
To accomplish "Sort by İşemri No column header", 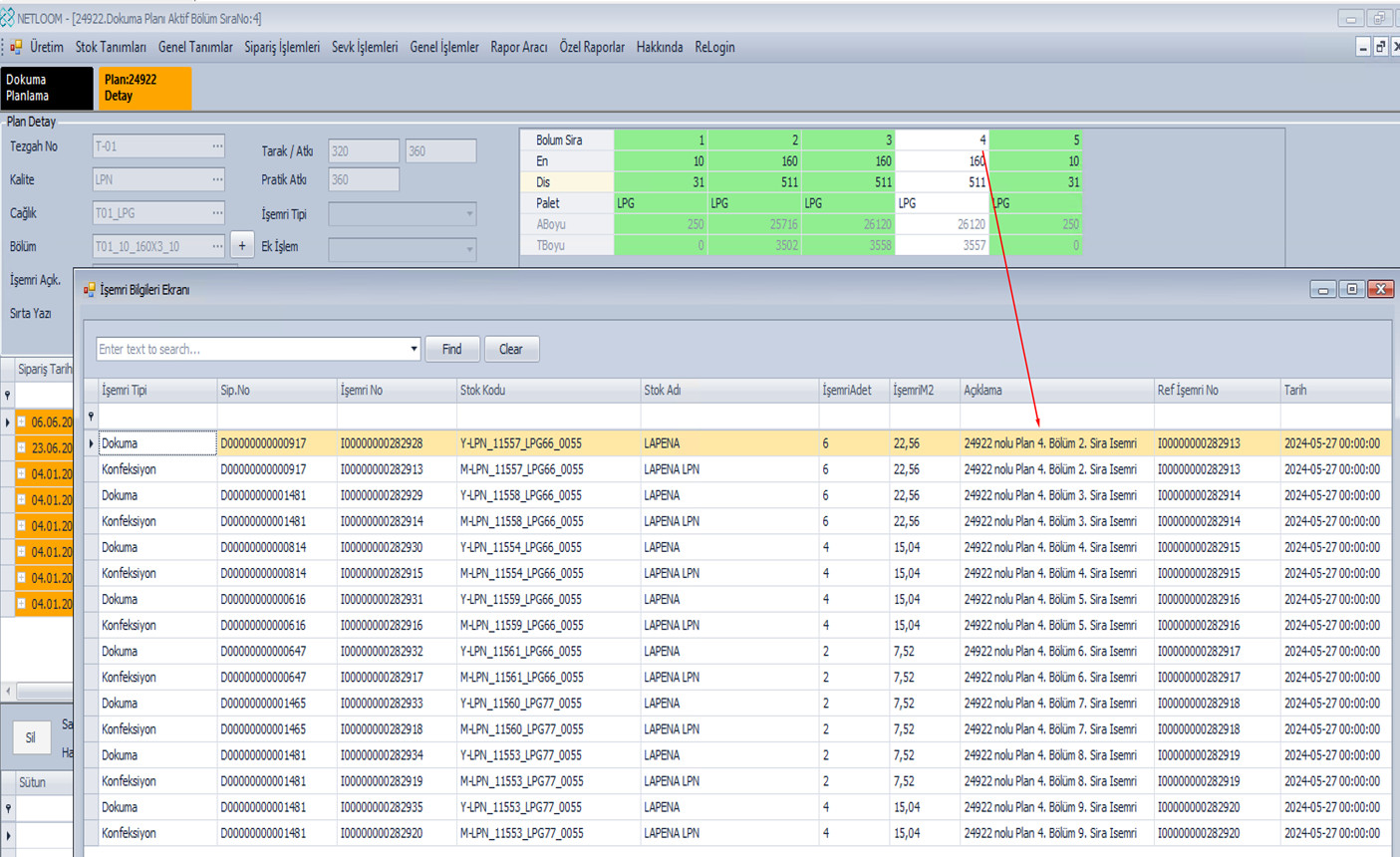I will (397, 391).
